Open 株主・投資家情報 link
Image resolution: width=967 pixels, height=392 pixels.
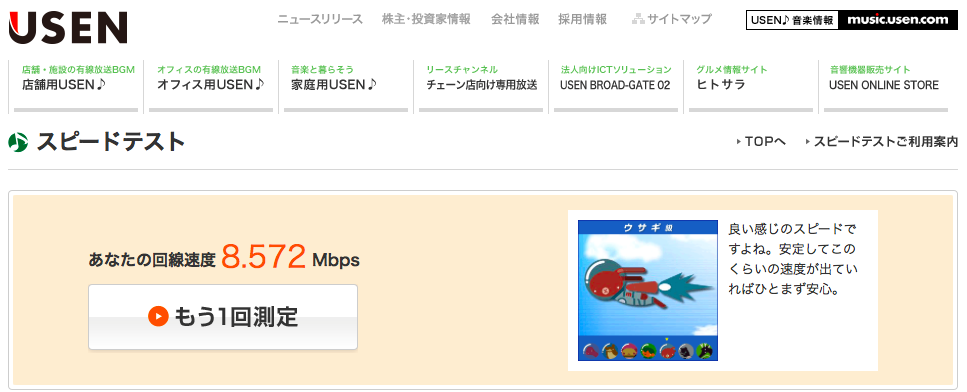[x=426, y=19]
